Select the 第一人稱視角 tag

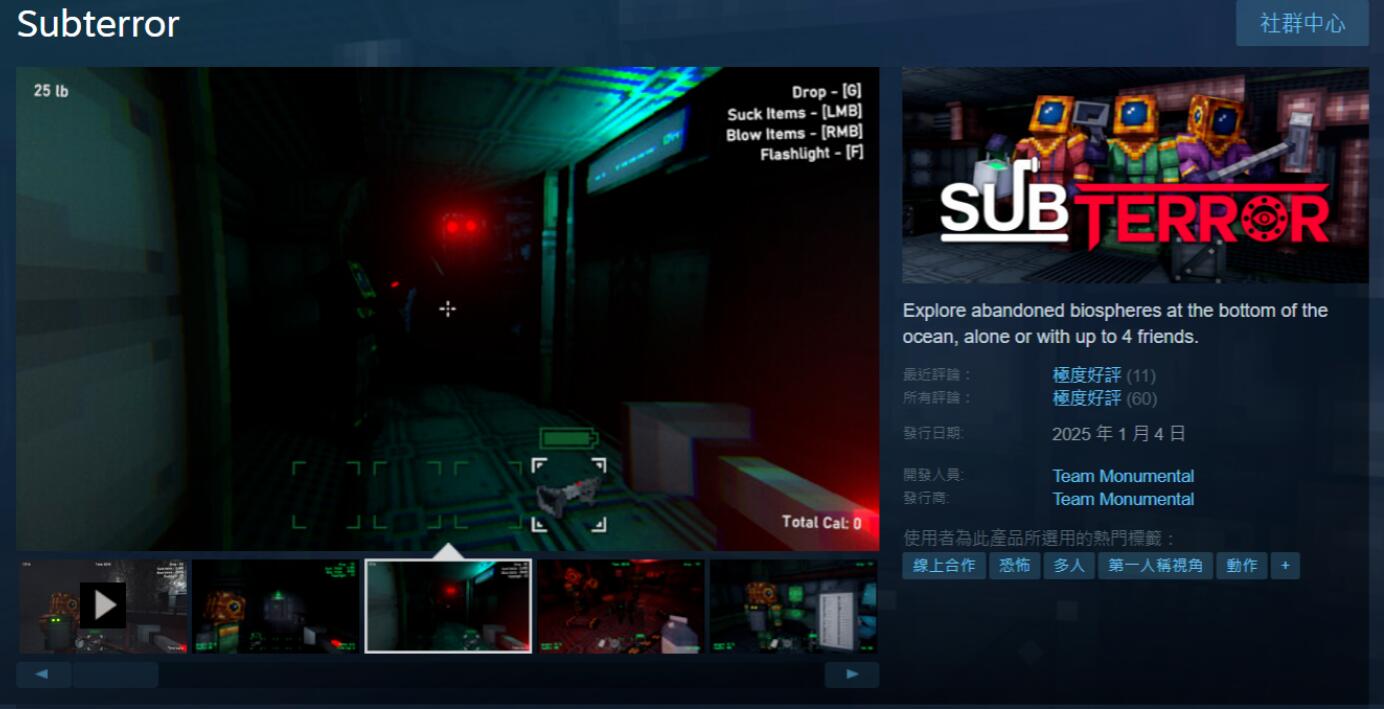click(1156, 565)
